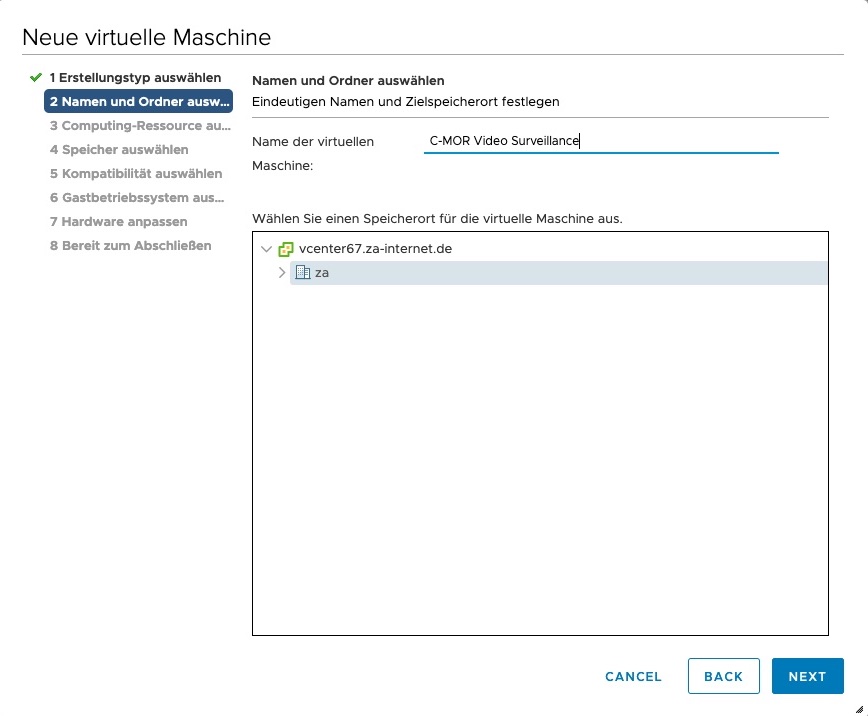The width and height of the screenshot is (868, 716).
Task: Proceed with the NEXT button
Action: coord(807,676)
